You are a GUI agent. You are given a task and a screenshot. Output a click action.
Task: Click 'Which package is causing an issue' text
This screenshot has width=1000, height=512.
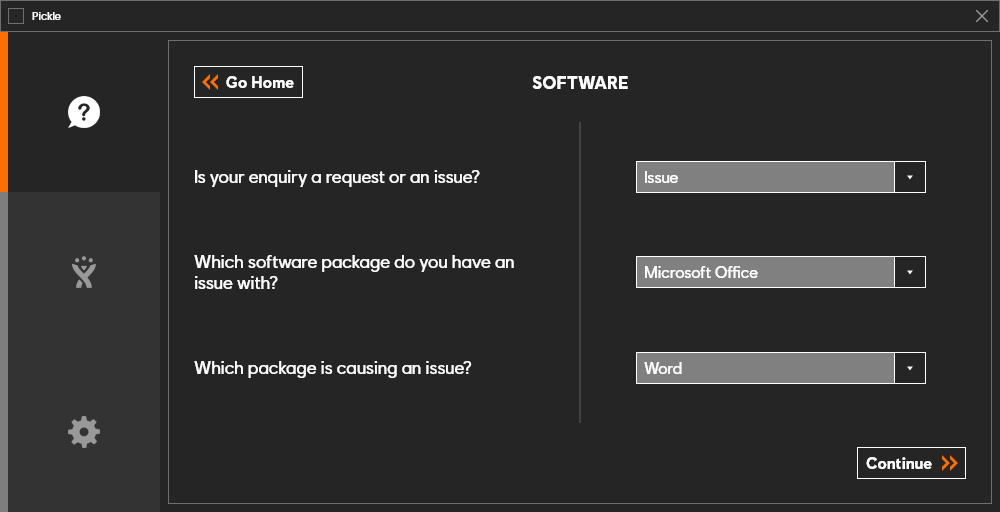click(332, 368)
